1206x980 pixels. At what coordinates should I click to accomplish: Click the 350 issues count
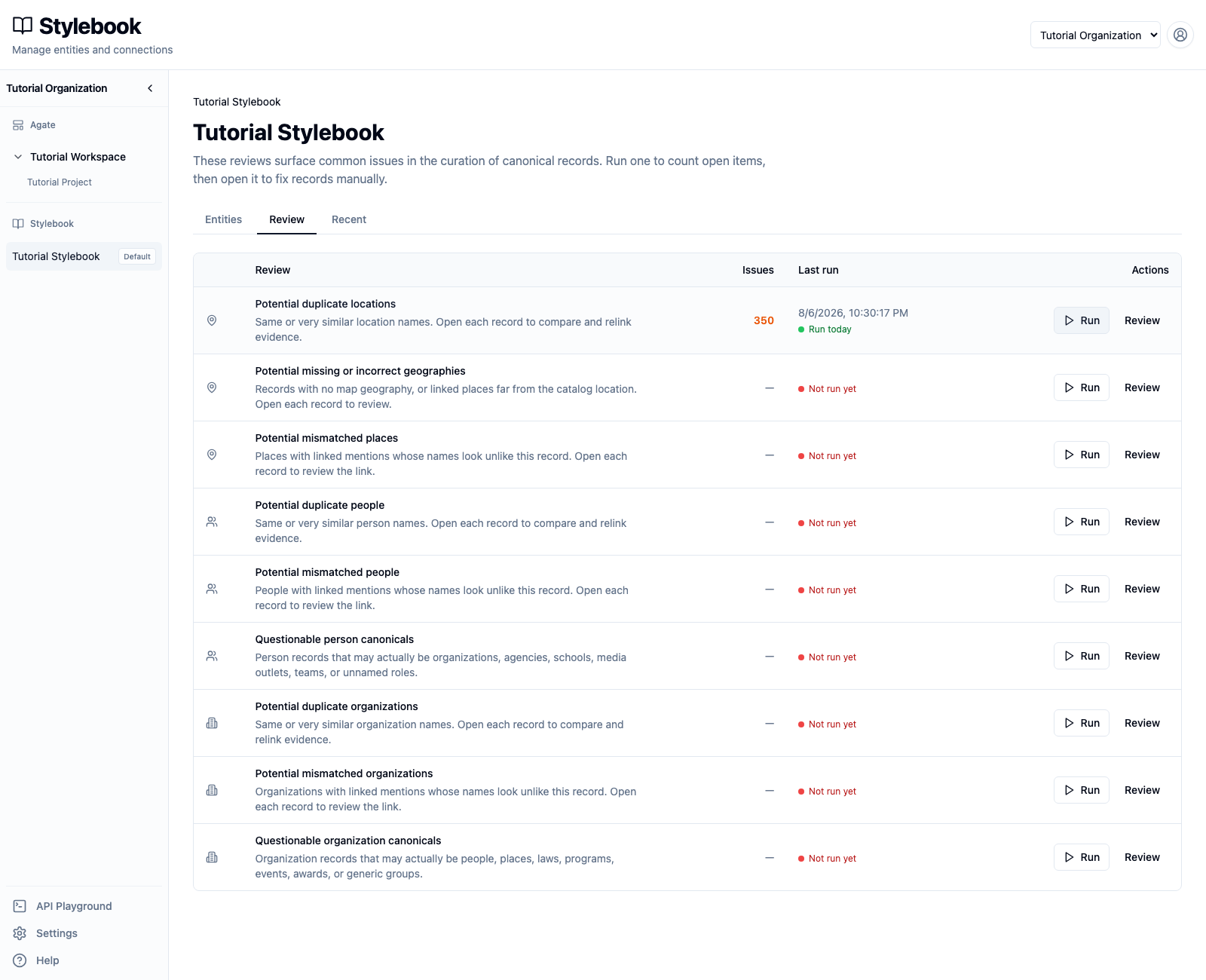[764, 320]
